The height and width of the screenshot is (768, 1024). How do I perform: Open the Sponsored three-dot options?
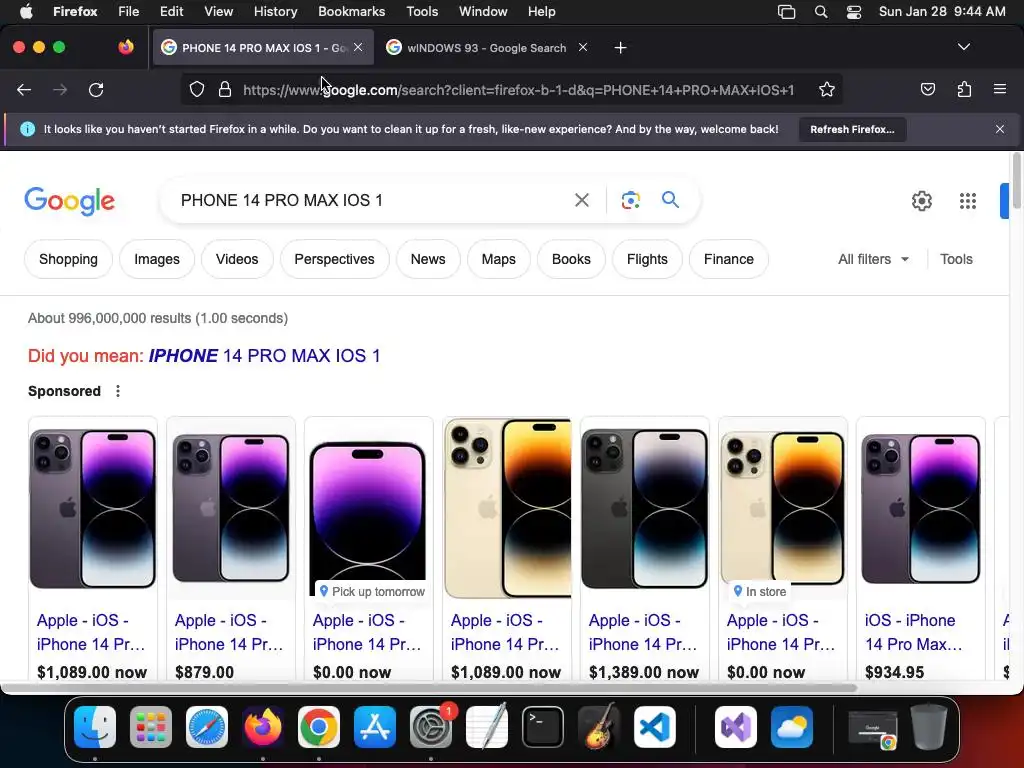[x=118, y=391]
